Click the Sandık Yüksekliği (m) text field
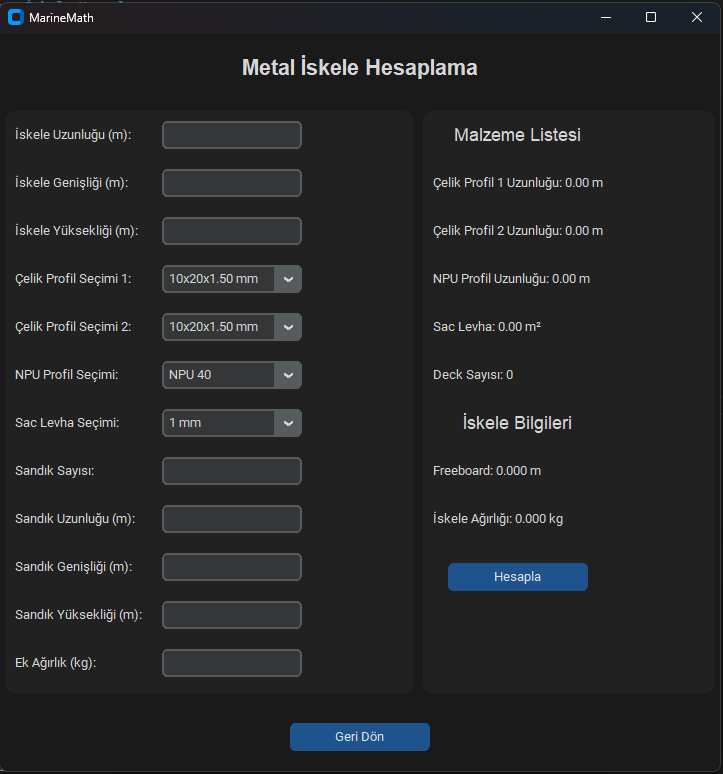The image size is (723, 774). 231,615
